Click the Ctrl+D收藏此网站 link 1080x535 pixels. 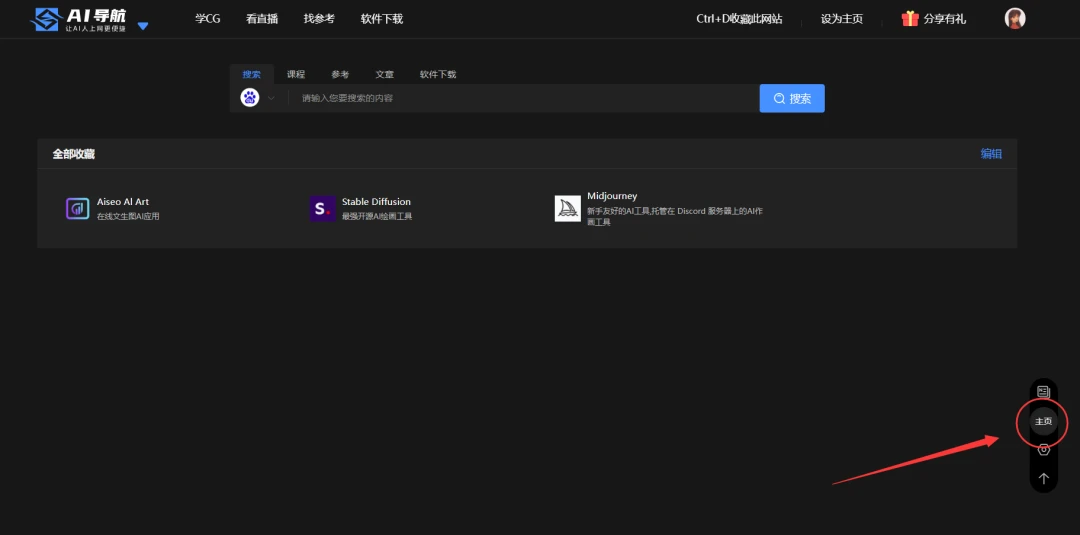[739, 19]
